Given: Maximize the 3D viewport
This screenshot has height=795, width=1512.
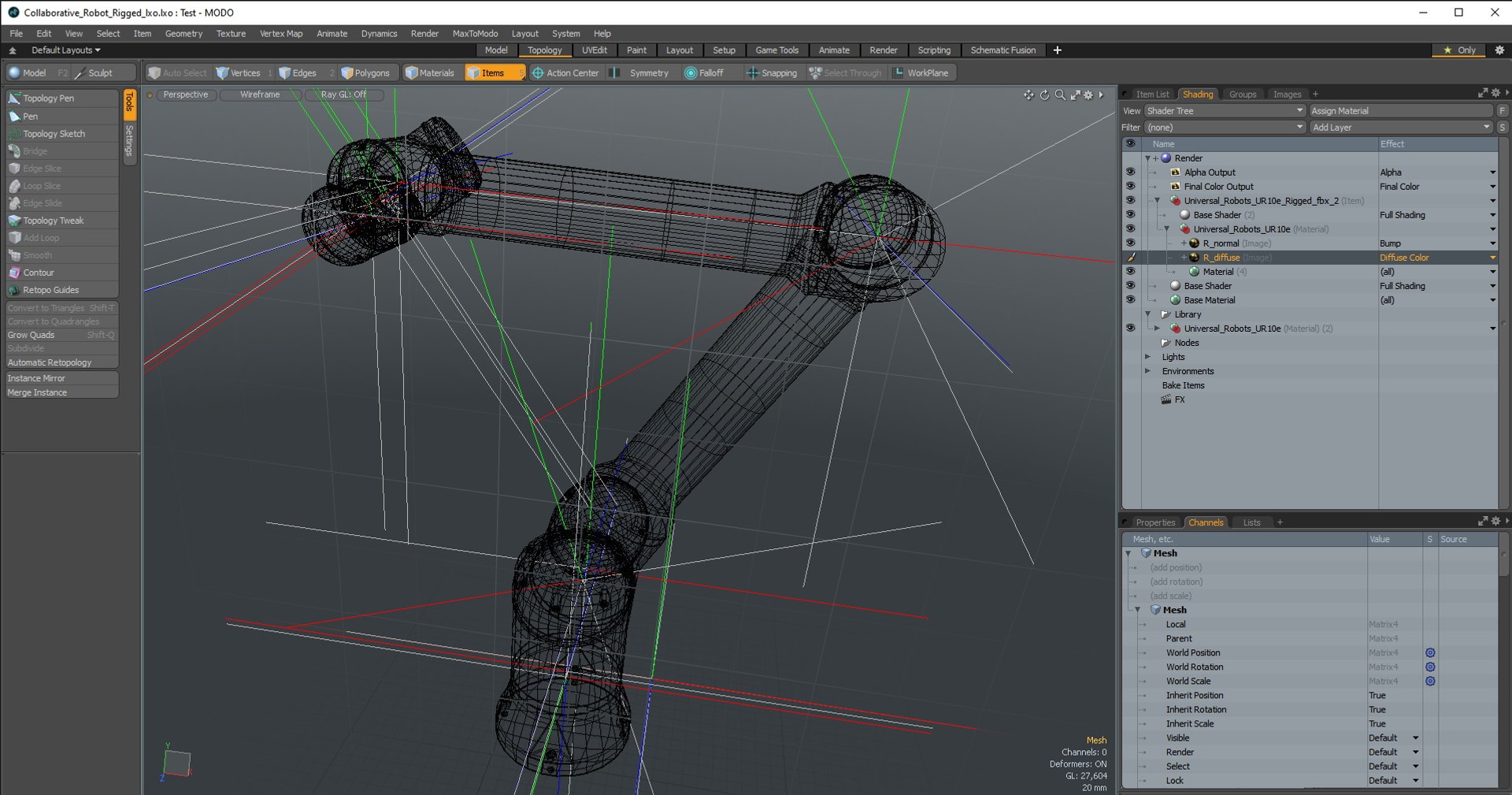Looking at the screenshot, I should point(1075,95).
